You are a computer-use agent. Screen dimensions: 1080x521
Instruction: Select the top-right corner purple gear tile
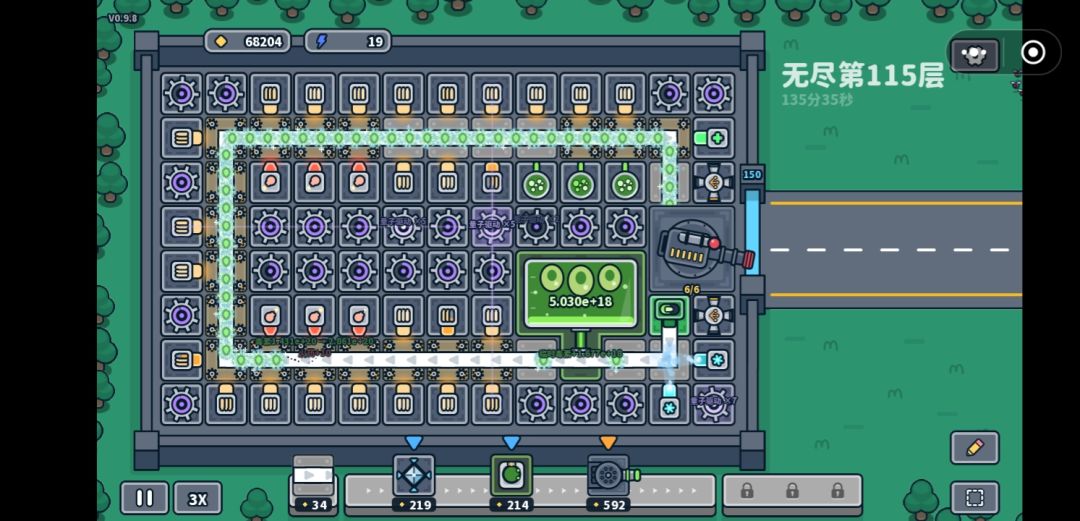click(x=714, y=94)
